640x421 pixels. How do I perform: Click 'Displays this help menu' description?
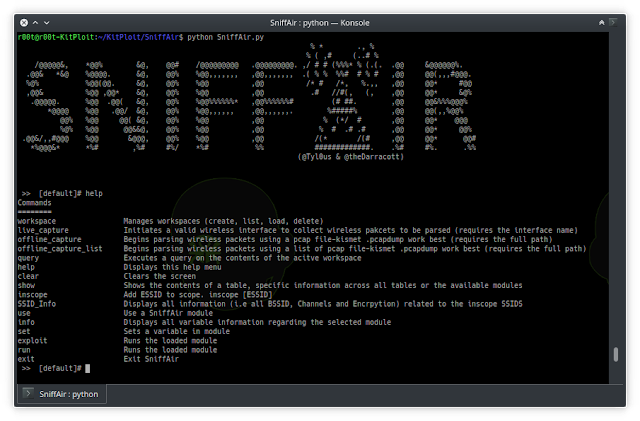click(172, 267)
